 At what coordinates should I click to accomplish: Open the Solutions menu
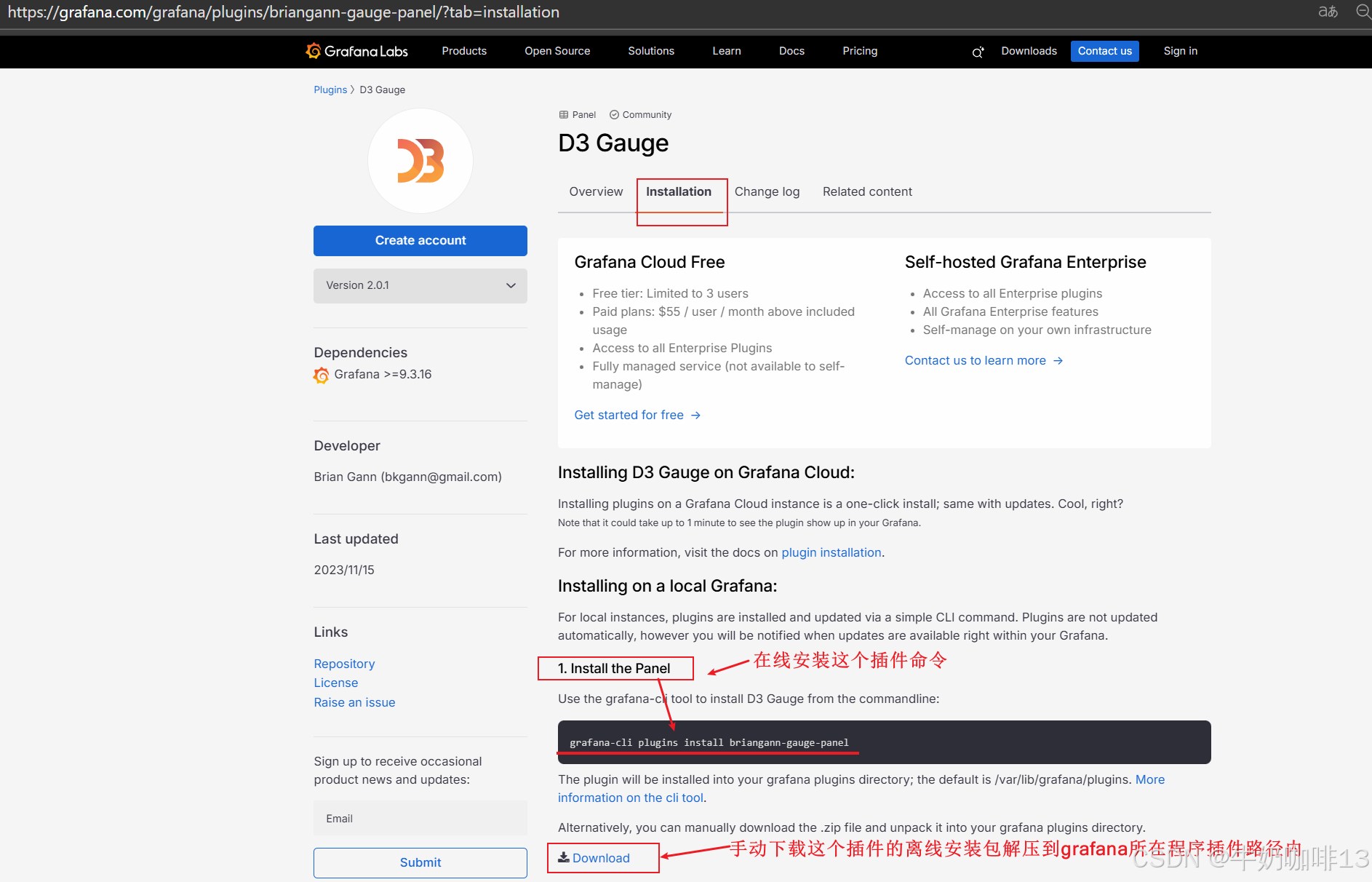point(651,51)
